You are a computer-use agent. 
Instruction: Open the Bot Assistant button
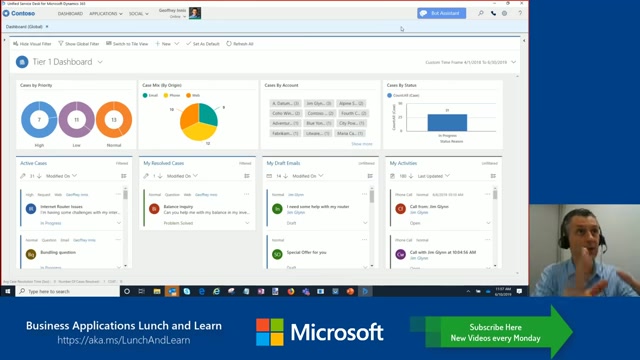click(441, 13)
